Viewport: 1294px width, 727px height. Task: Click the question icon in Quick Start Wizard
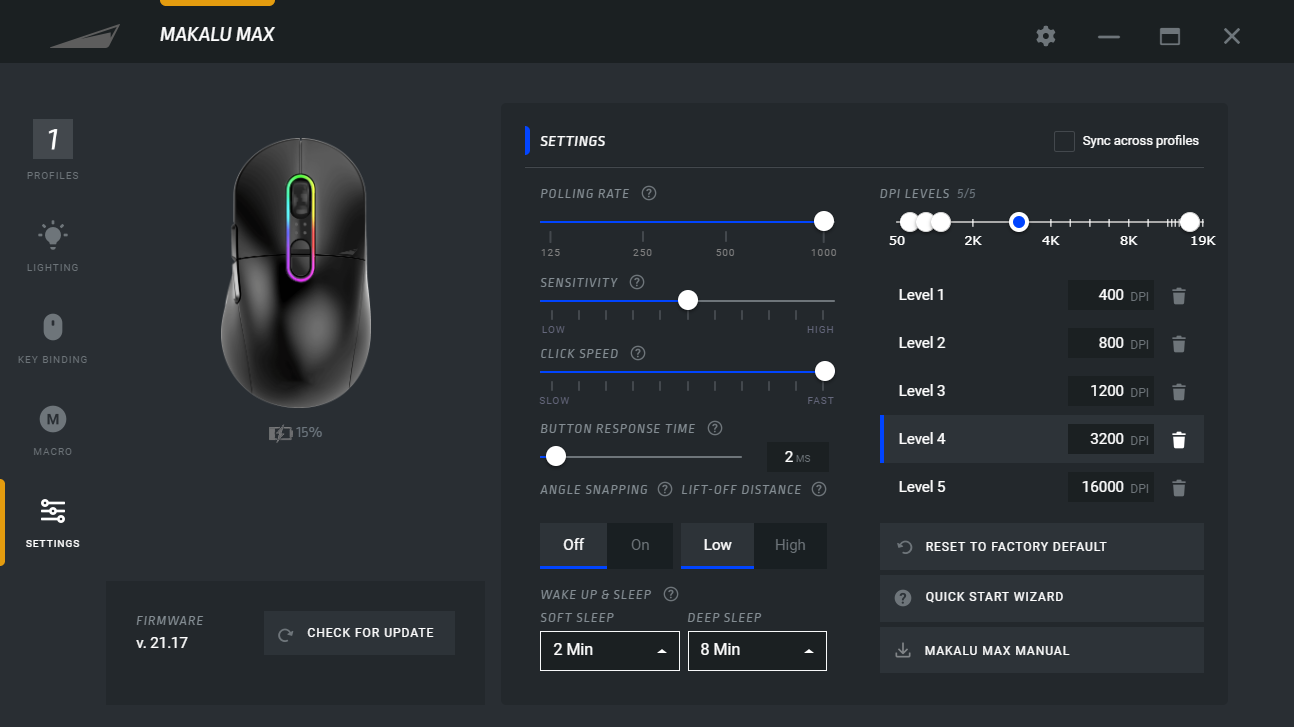point(903,598)
